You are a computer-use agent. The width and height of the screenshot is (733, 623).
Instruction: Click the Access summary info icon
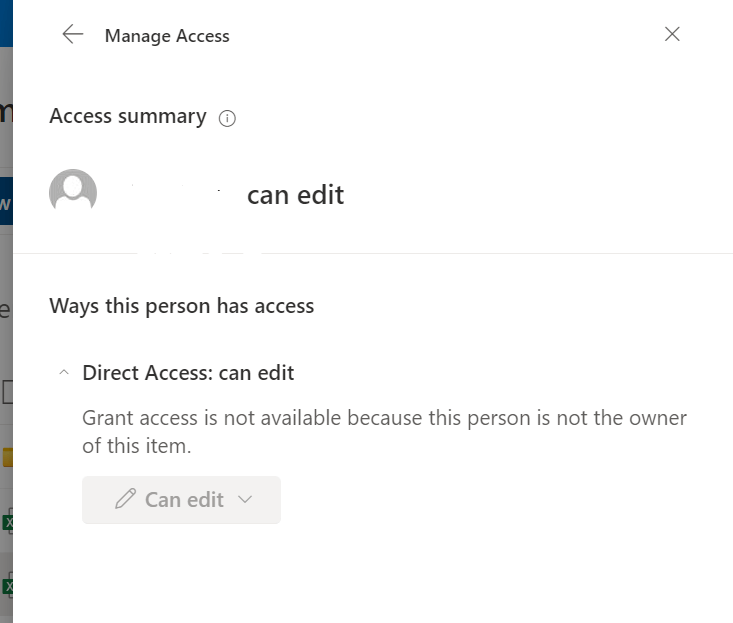pos(227,118)
